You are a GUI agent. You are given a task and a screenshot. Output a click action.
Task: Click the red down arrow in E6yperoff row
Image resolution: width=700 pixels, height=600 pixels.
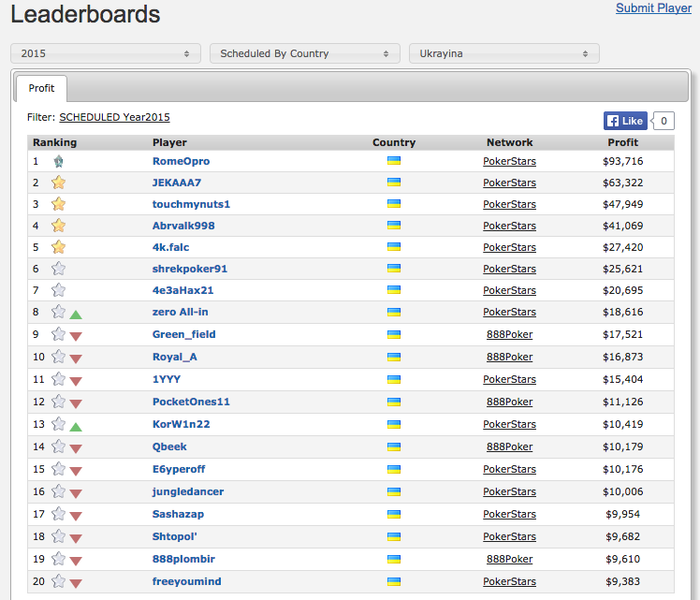pyautogui.click(x=76, y=471)
